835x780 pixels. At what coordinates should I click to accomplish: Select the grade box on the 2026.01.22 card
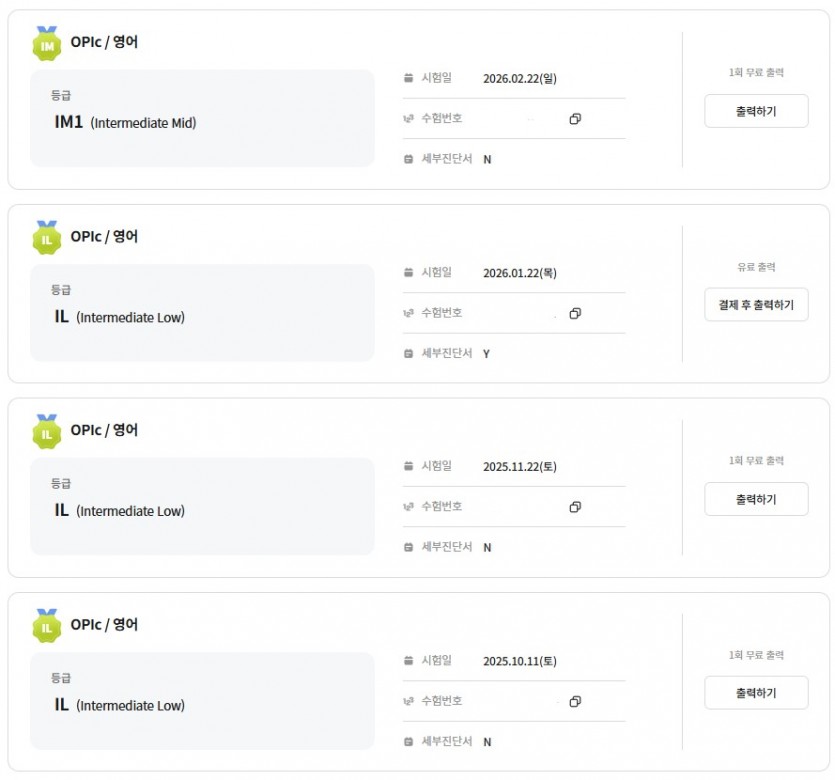[x=202, y=312]
